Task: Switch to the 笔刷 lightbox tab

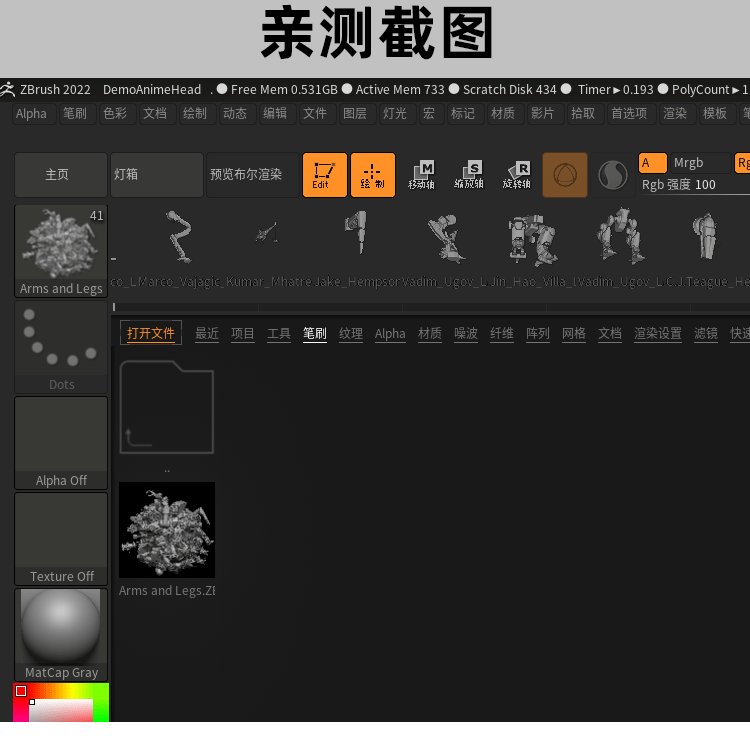Action: coord(315,333)
